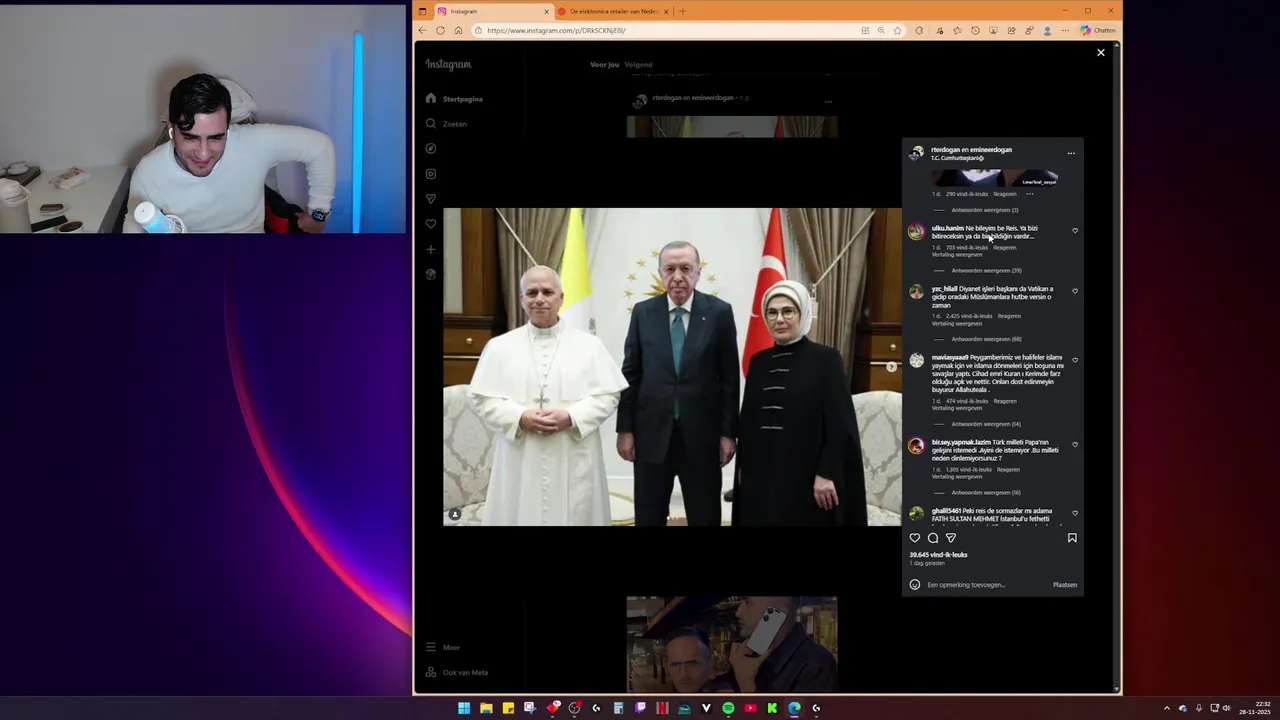Image resolution: width=1280 pixels, height=720 pixels.
Task: Click Plaatsen to post comment
Action: [x=1065, y=585]
